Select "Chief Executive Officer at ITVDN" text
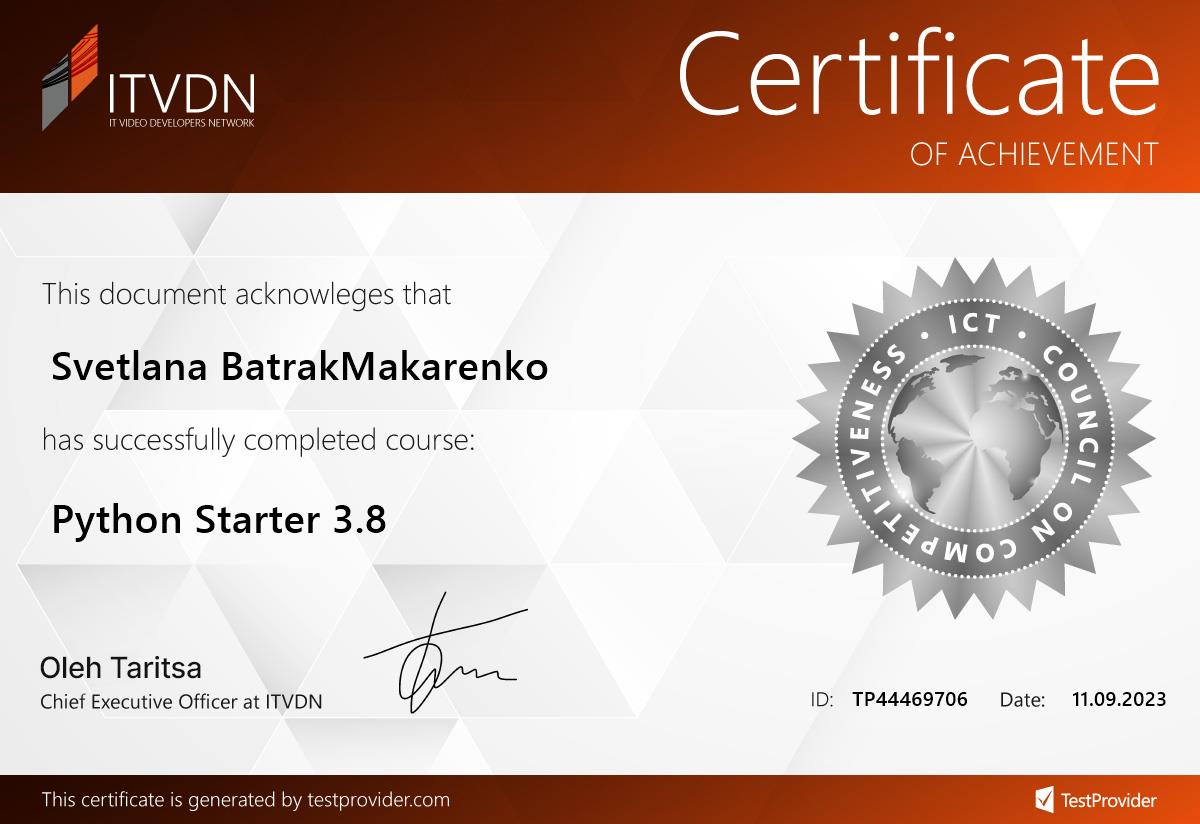The image size is (1200, 824). (x=181, y=701)
